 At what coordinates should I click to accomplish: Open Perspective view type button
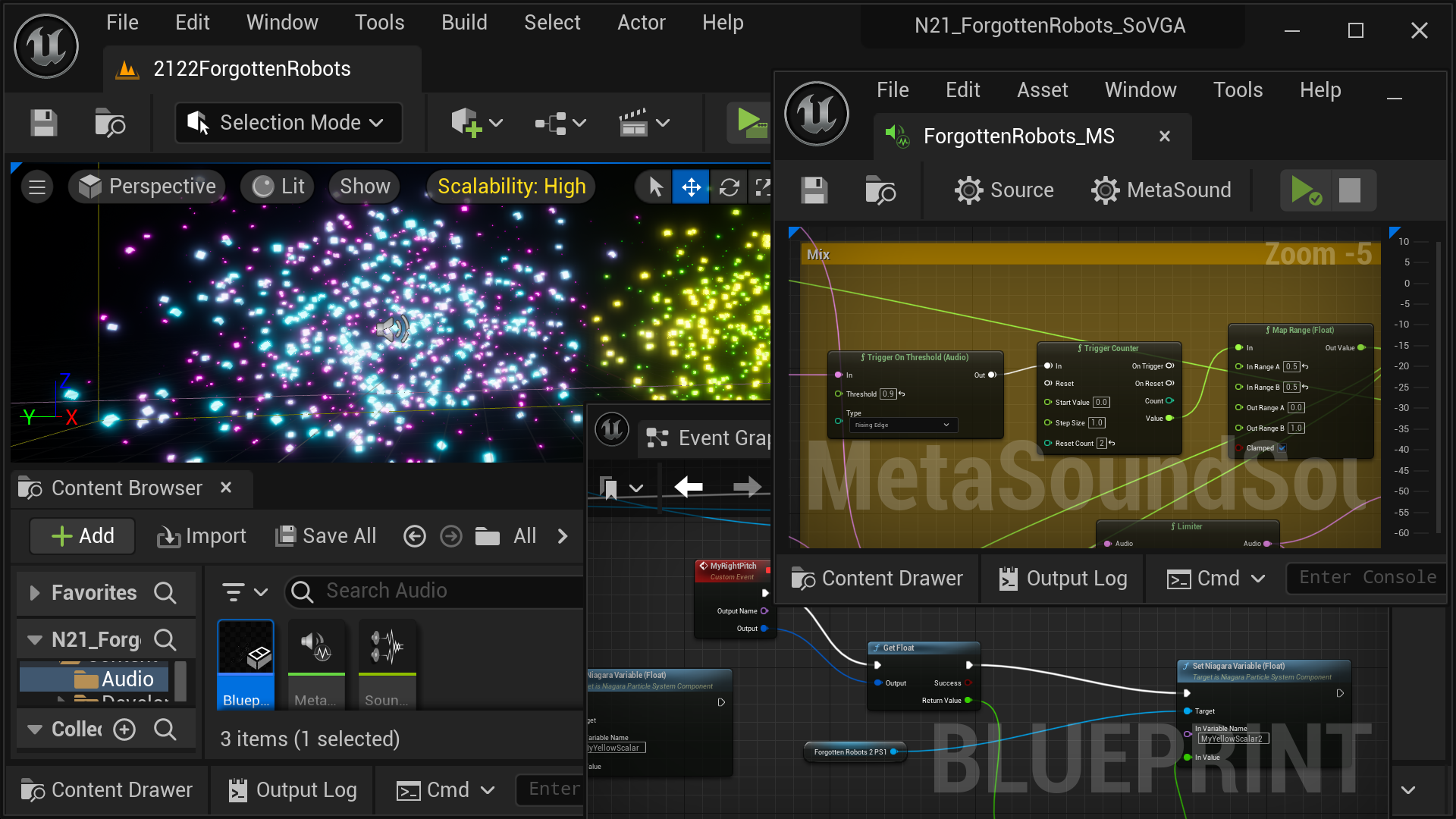[x=147, y=187]
